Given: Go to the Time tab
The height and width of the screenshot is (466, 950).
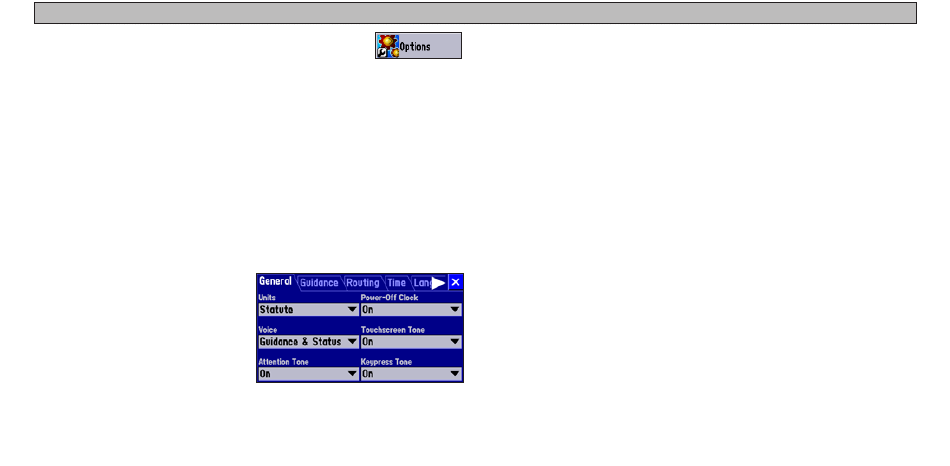Looking at the screenshot, I should [397, 283].
